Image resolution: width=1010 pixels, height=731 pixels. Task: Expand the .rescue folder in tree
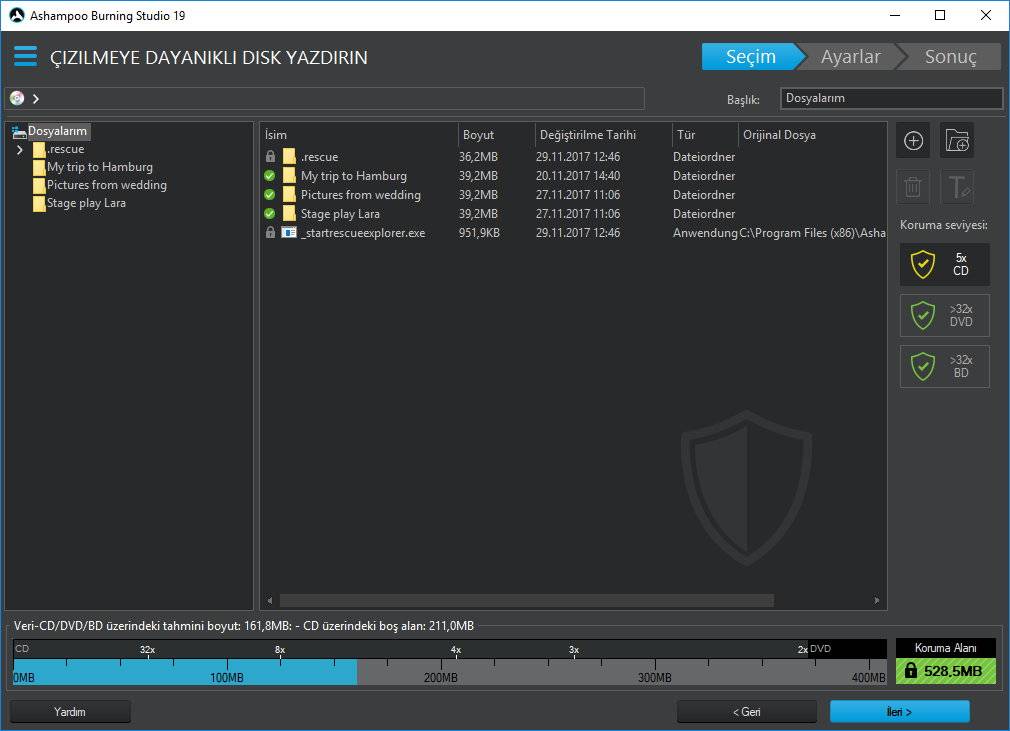tap(20, 150)
